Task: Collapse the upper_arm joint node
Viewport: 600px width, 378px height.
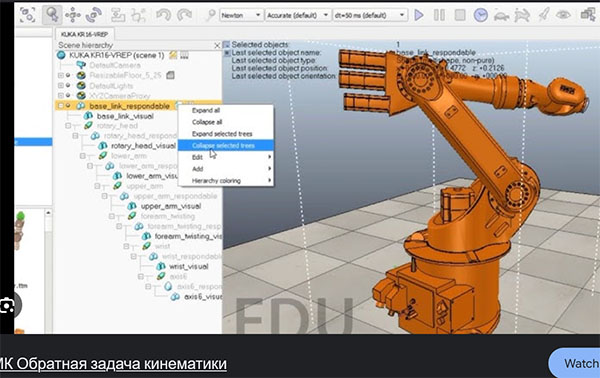Action: point(97,186)
